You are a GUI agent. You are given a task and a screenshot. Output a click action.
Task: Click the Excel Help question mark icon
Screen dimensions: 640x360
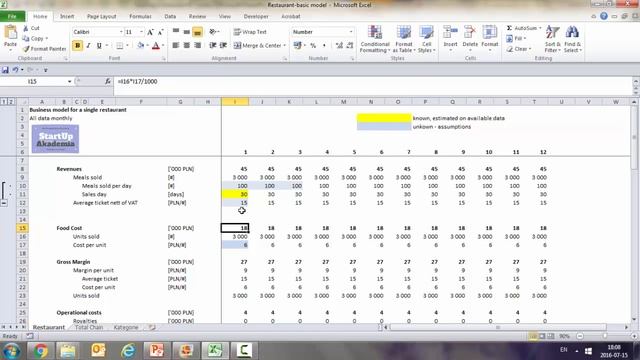pyautogui.click(x=604, y=16)
